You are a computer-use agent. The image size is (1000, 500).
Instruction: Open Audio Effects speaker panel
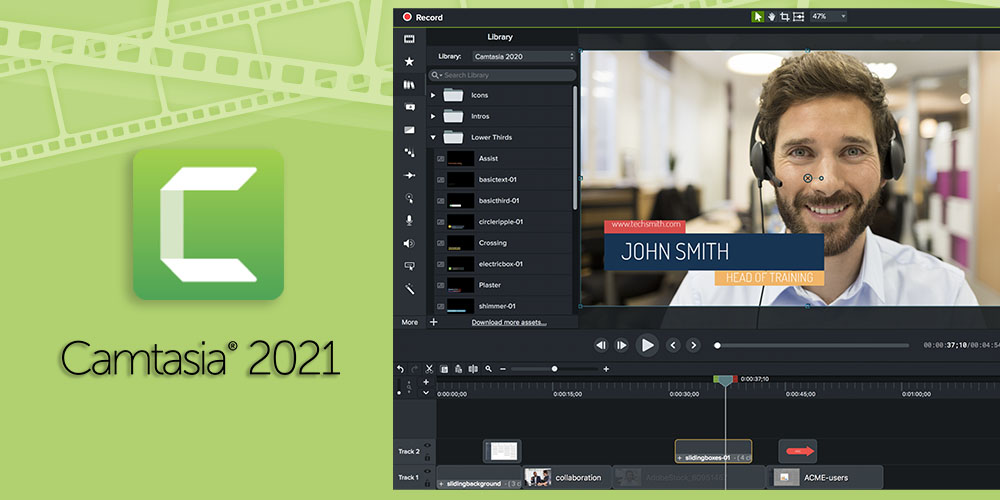click(x=409, y=243)
